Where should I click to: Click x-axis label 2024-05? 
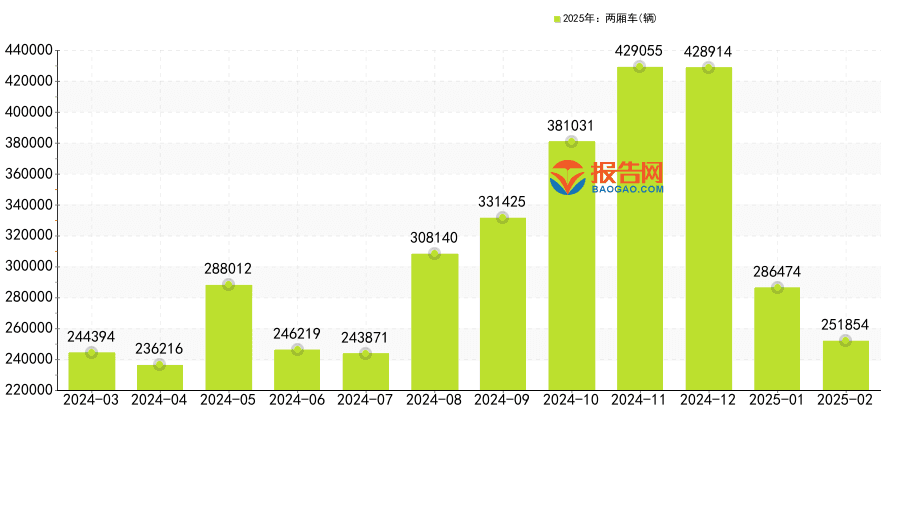228,400
